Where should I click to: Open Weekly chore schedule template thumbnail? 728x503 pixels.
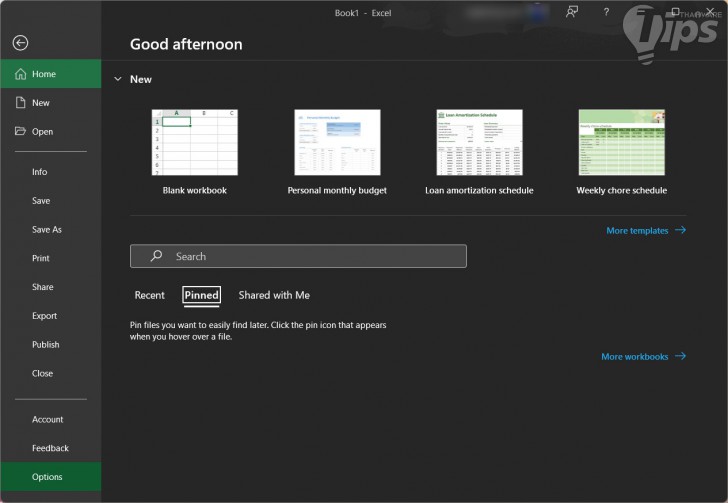(622, 143)
